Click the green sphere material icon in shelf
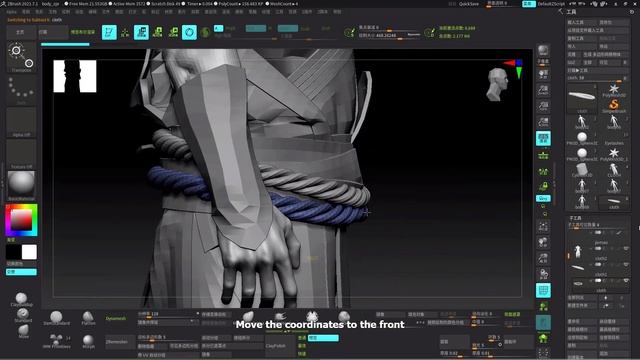This screenshot has width=640, height=360. tap(205, 32)
